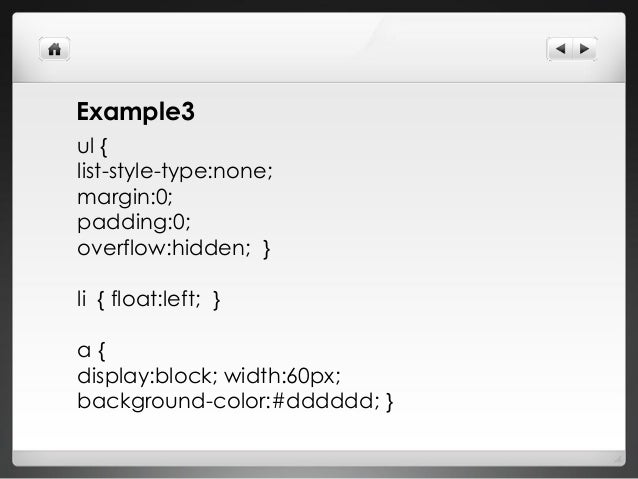Click the resize grip at slide corner
This screenshot has width=638, height=479.
(x=619, y=459)
